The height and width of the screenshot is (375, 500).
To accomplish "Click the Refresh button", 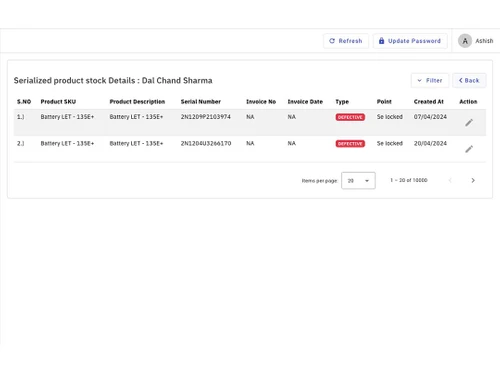I will coord(346,41).
